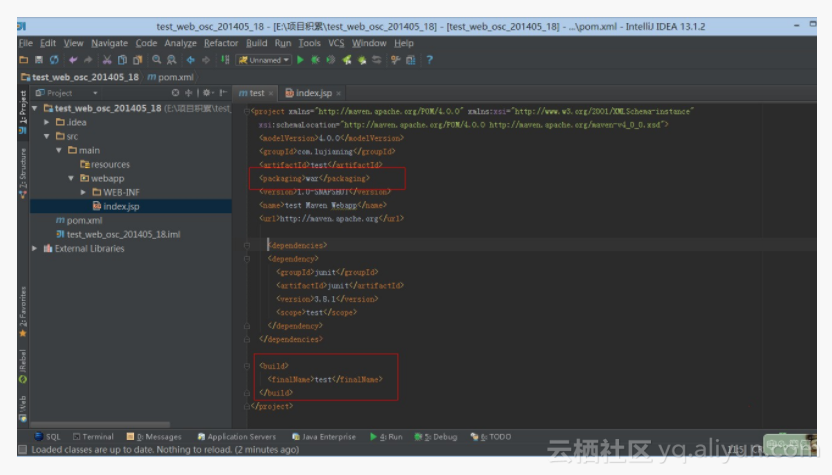This screenshot has width=832, height=475.
Task: Click the green Debug bug icon
Action: point(315,60)
